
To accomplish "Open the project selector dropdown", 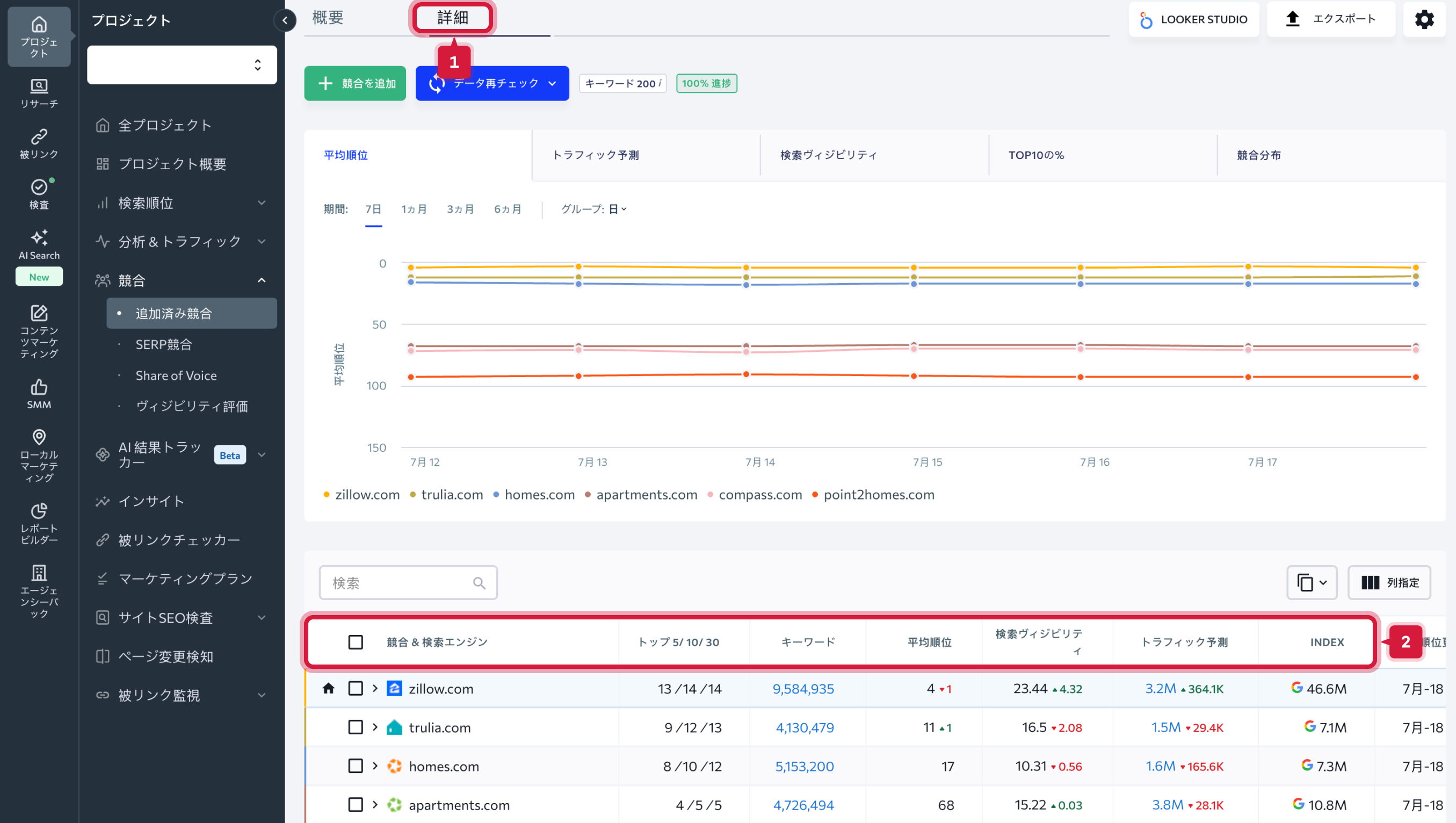I will [182, 65].
